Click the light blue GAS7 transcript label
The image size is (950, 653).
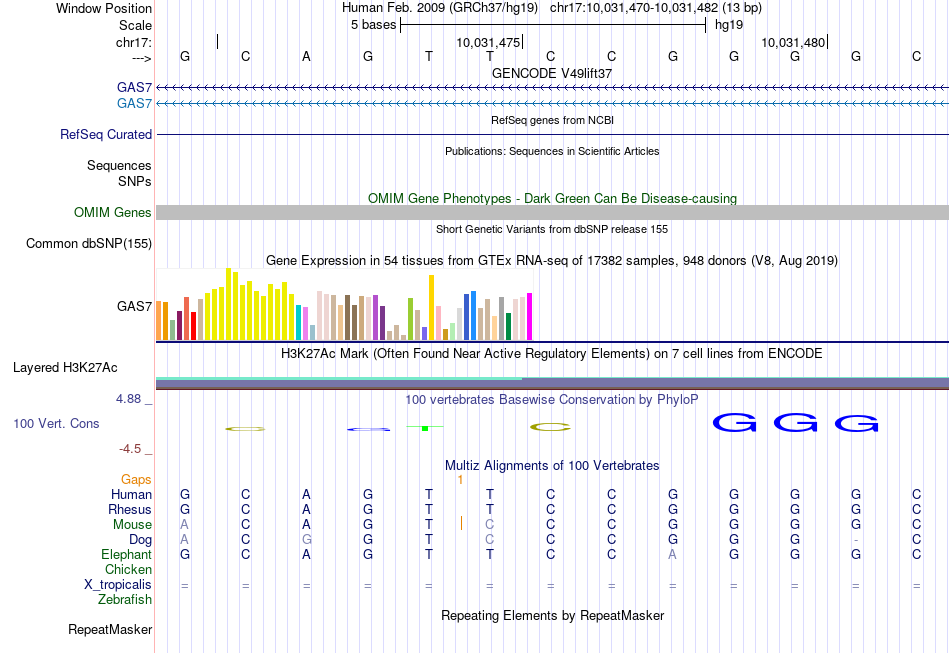(135, 104)
